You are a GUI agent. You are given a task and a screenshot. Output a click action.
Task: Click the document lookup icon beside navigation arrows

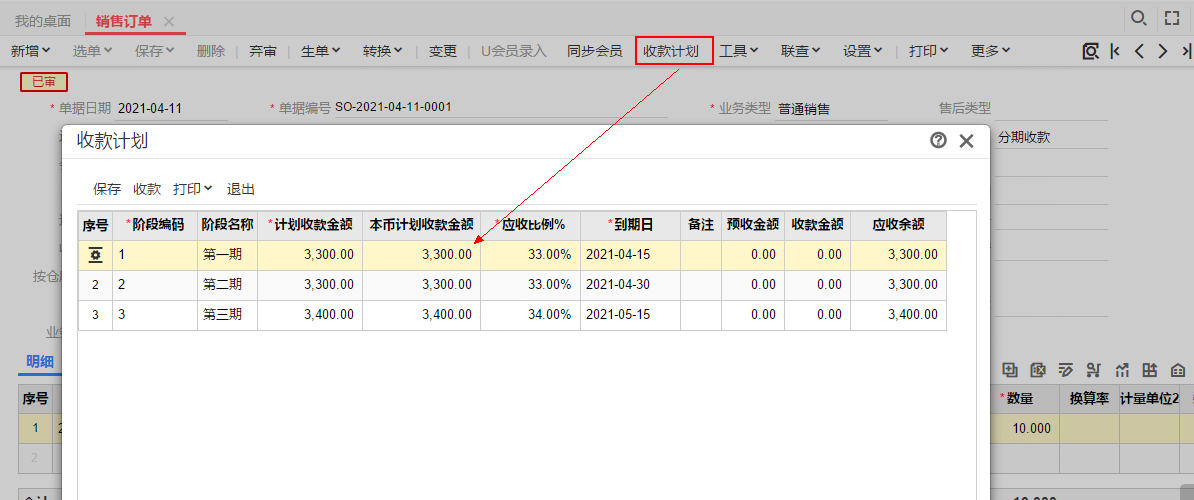pyautogui.click(x=1091, y=51)
